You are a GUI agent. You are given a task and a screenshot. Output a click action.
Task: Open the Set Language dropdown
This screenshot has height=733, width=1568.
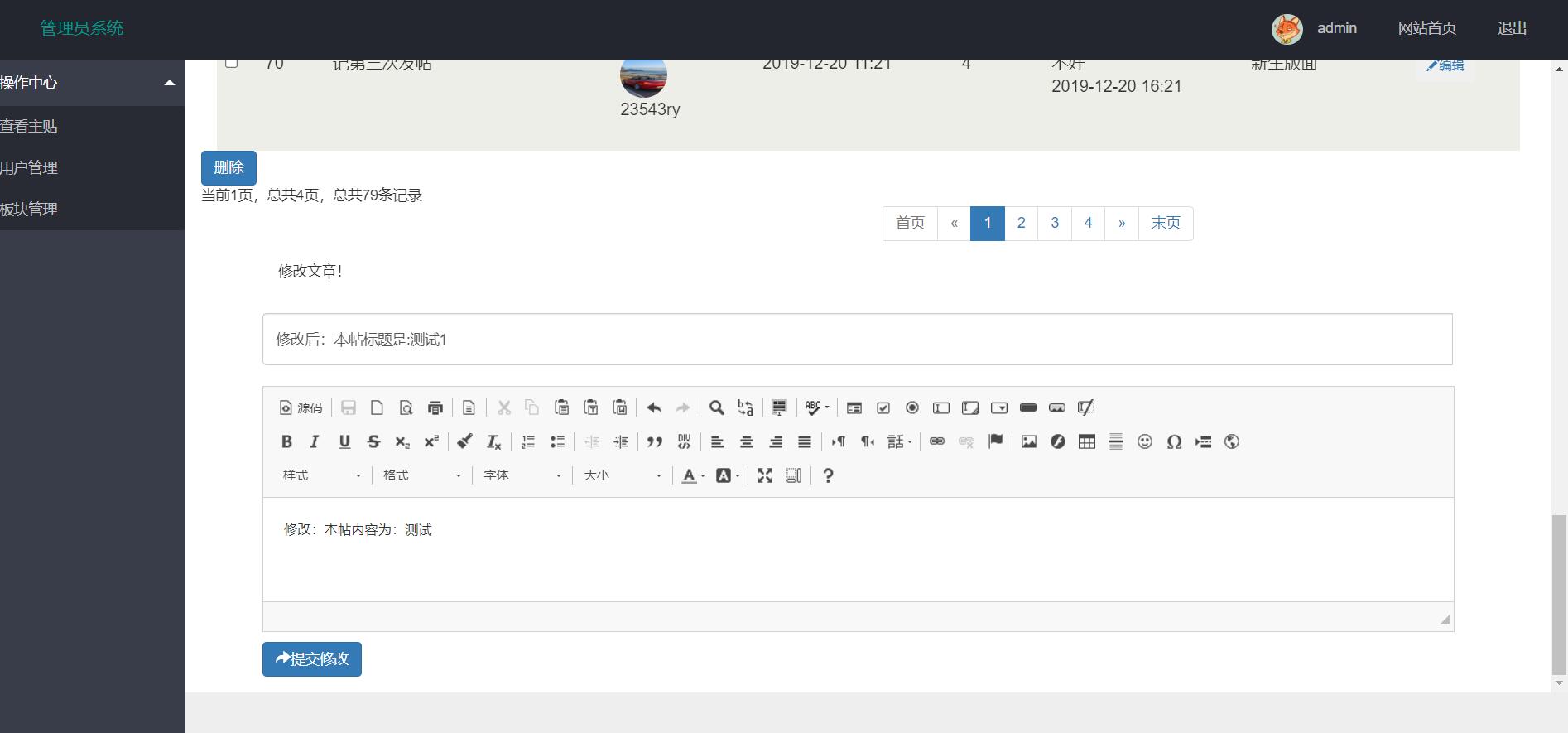900,441
